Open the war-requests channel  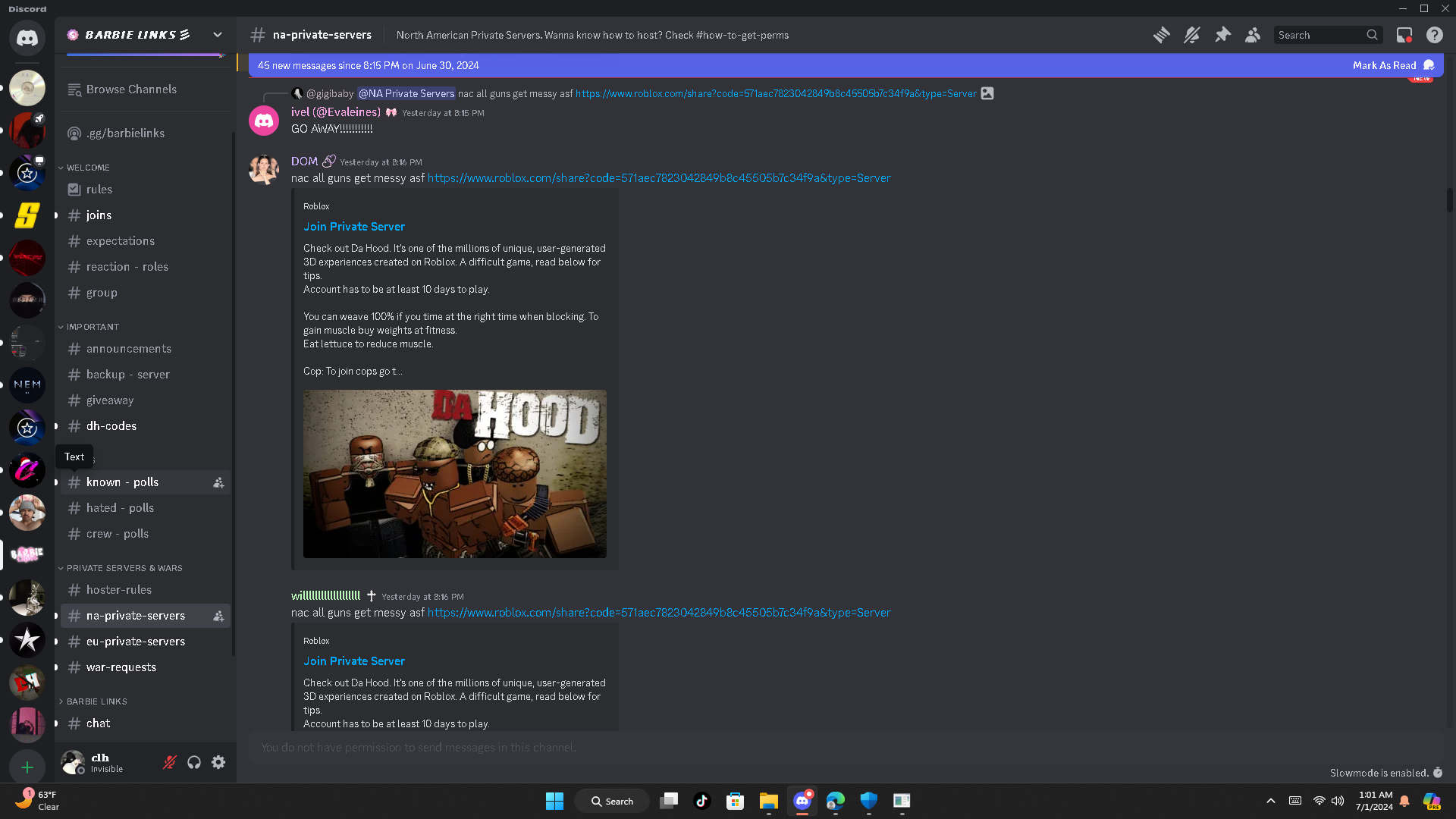[145, 667]
